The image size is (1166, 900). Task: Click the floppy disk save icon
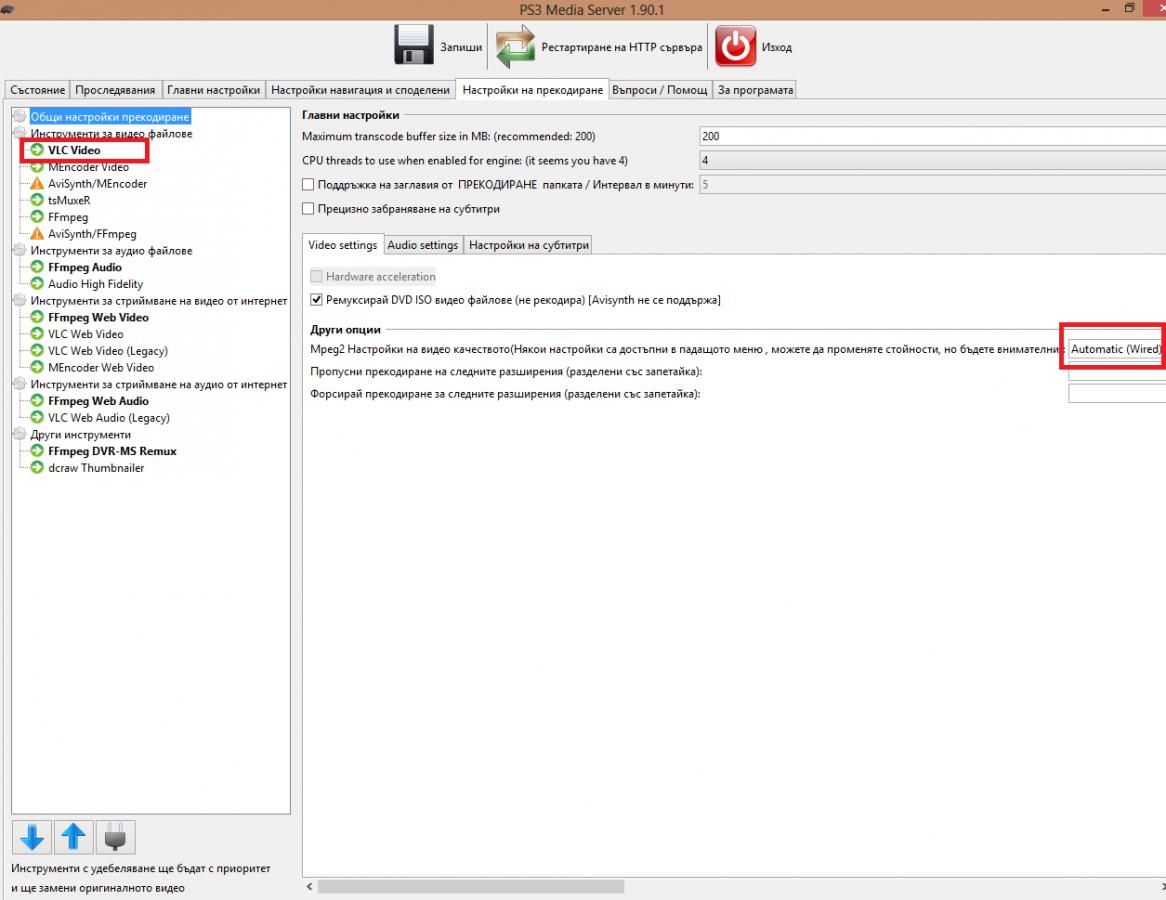point(413,45)
